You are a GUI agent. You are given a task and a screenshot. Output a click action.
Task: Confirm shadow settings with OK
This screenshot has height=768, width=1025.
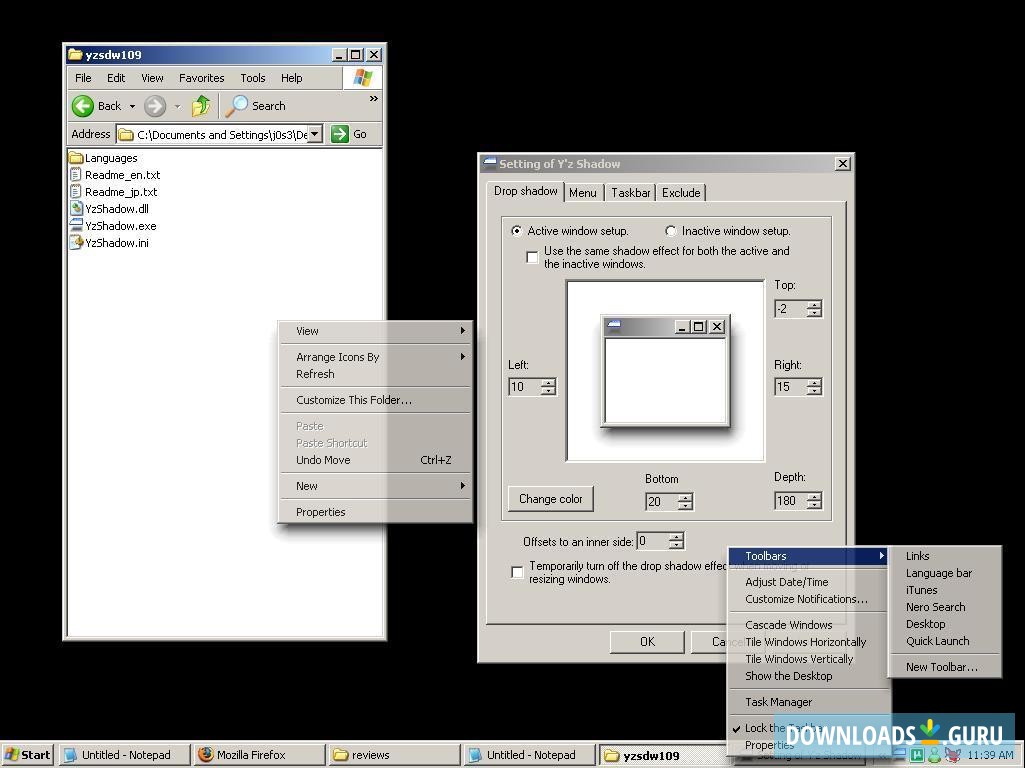[x=646, y=641]
